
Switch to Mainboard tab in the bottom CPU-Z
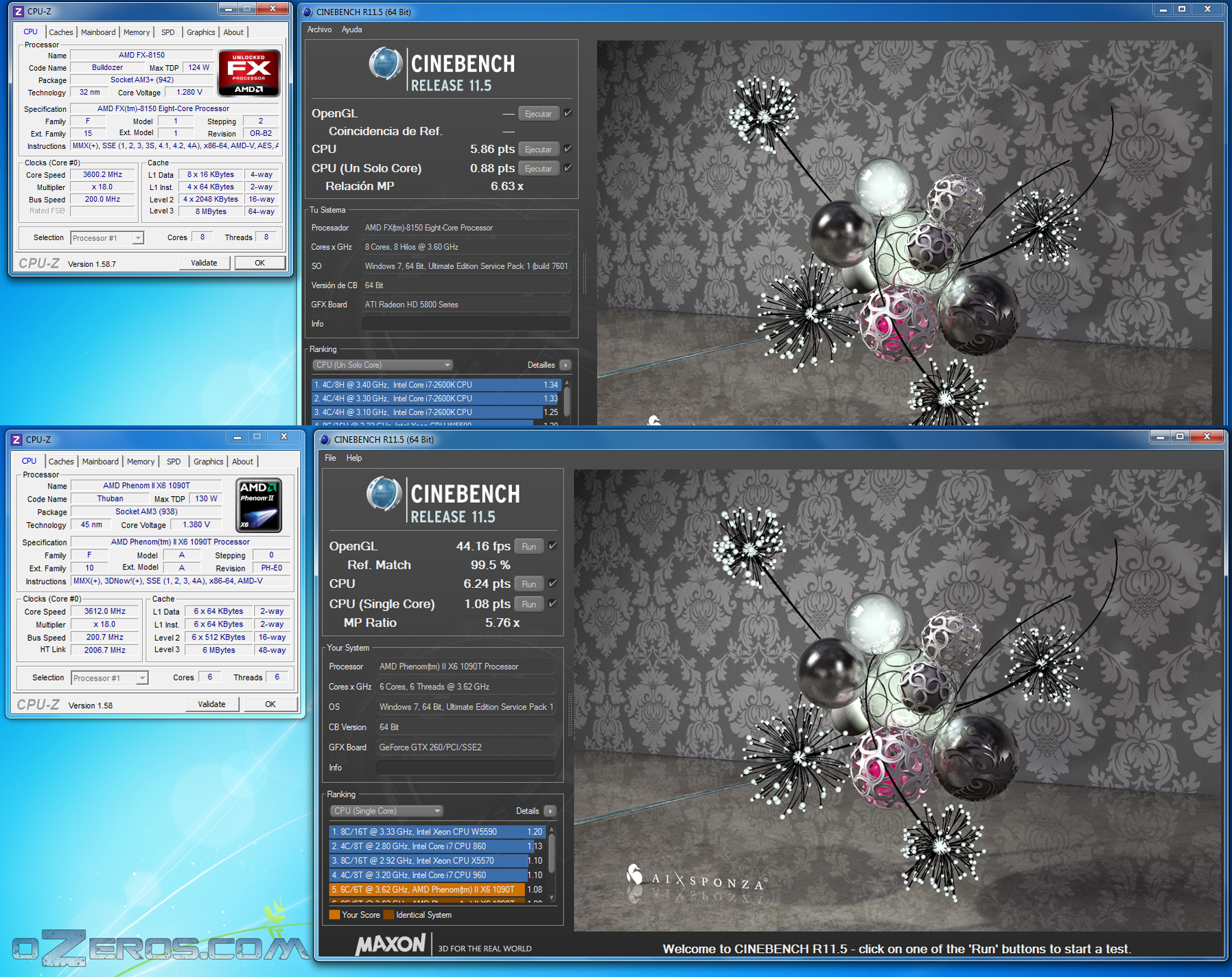[x=100, y=462]
